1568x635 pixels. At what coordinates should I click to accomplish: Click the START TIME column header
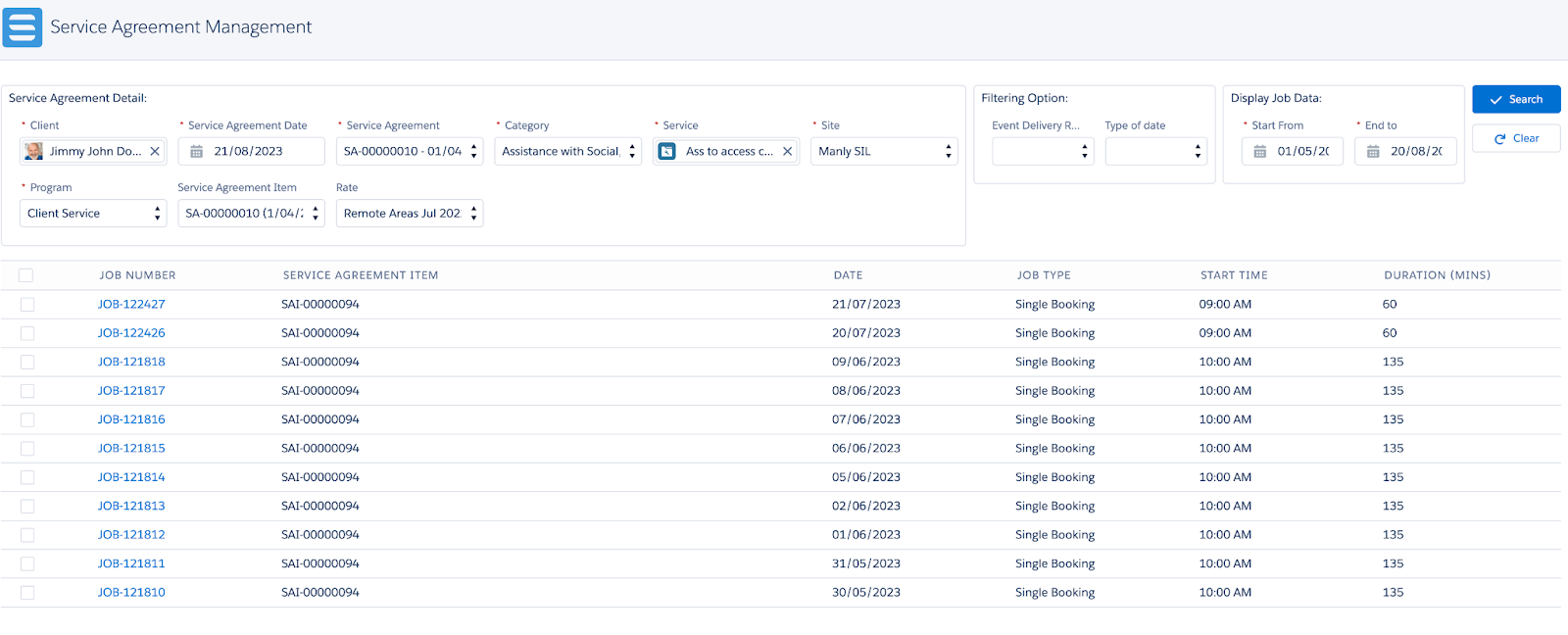click(1234, 275)
